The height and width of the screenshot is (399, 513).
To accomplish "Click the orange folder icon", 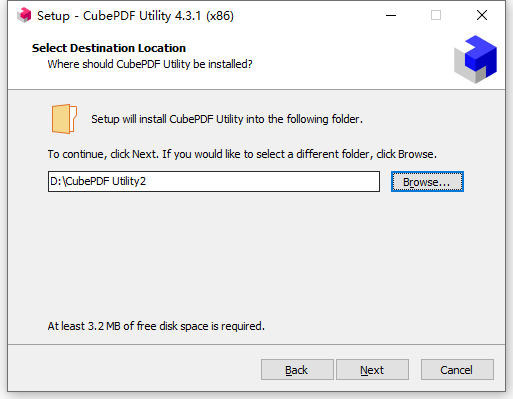I will point(64,119).
